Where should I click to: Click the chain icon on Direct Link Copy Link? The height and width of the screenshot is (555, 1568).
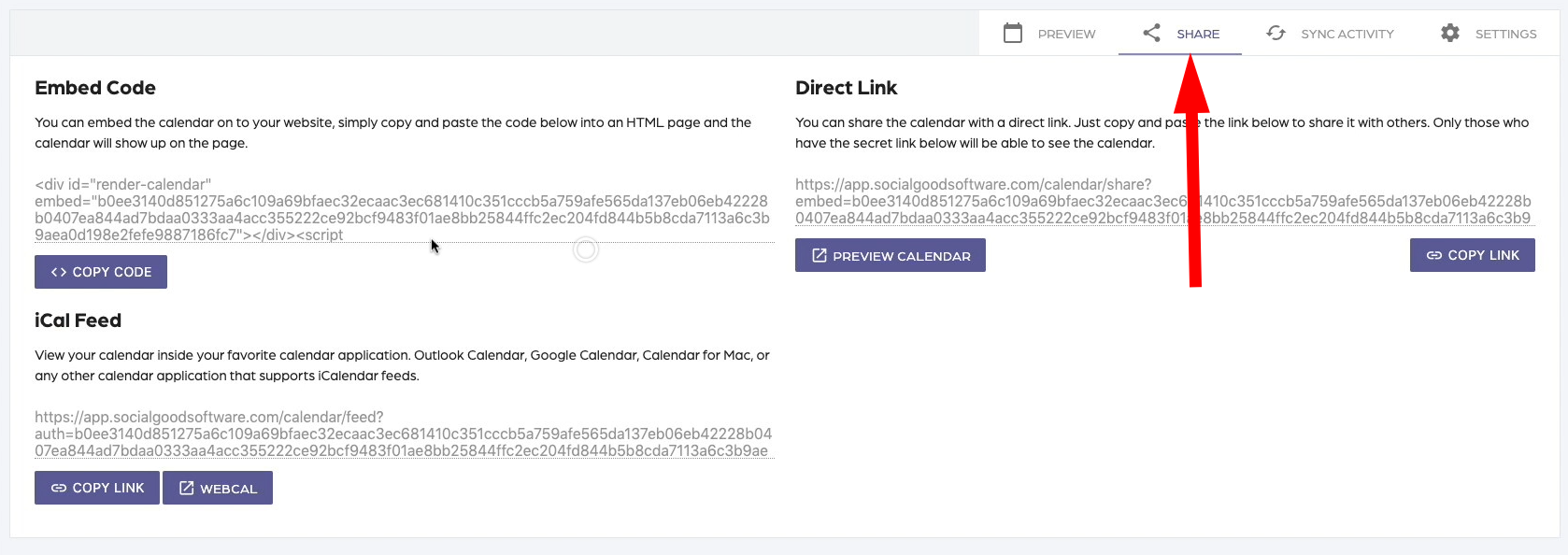click(1433, 255)
